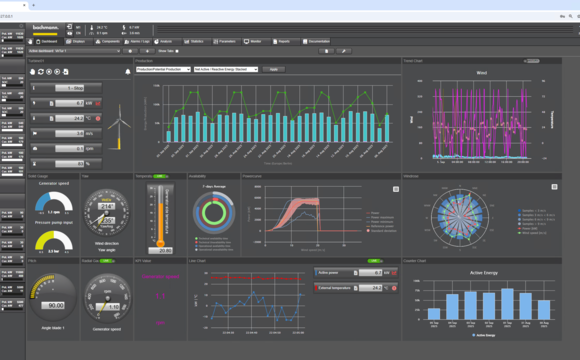Click the logout arrow icon in header
Screen dimensions: 580x360
click(x=70, y=27)
